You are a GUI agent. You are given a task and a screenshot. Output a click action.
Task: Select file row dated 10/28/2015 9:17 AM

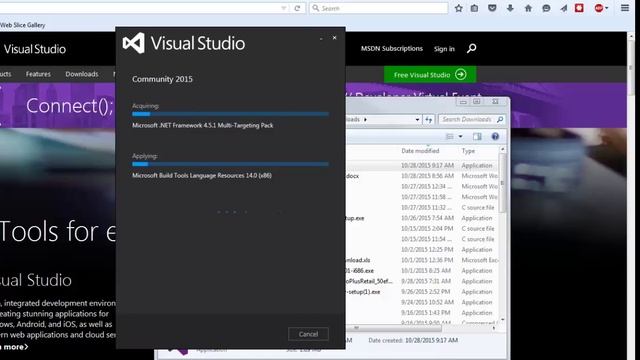(422, 165)
